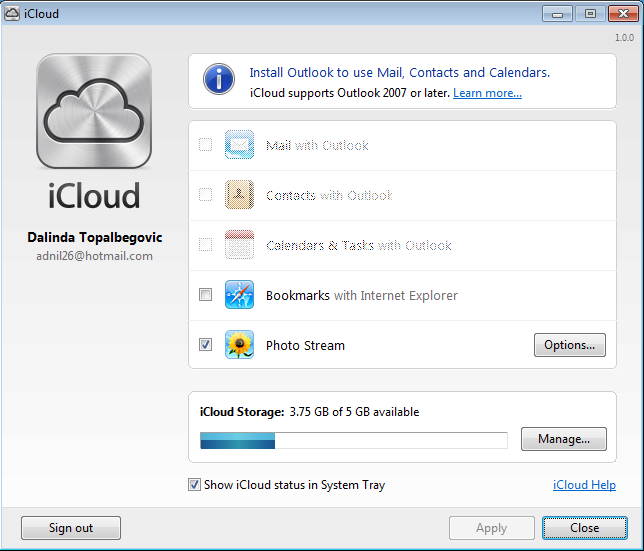Open the storage Manage dialog
The height and width of the screenshot is (551, 644).
[x=564, y=439]
